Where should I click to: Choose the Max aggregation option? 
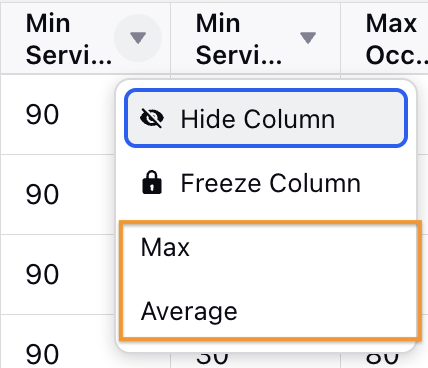[x=165, y=248]
